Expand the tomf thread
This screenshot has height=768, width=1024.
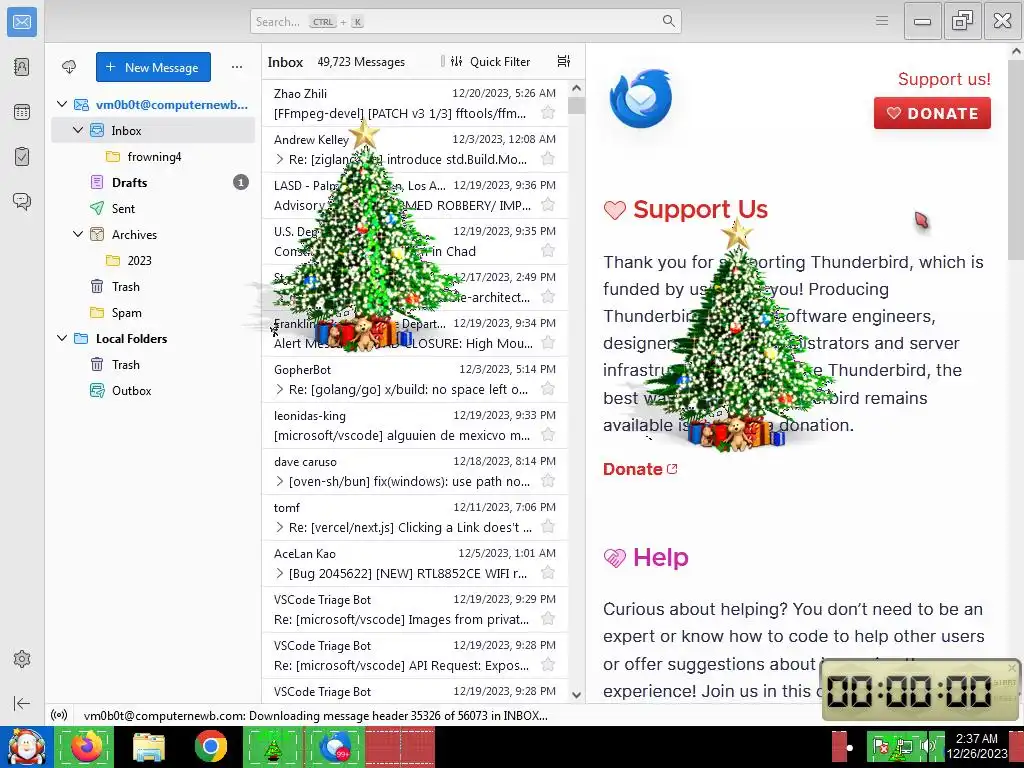point(280,527)
